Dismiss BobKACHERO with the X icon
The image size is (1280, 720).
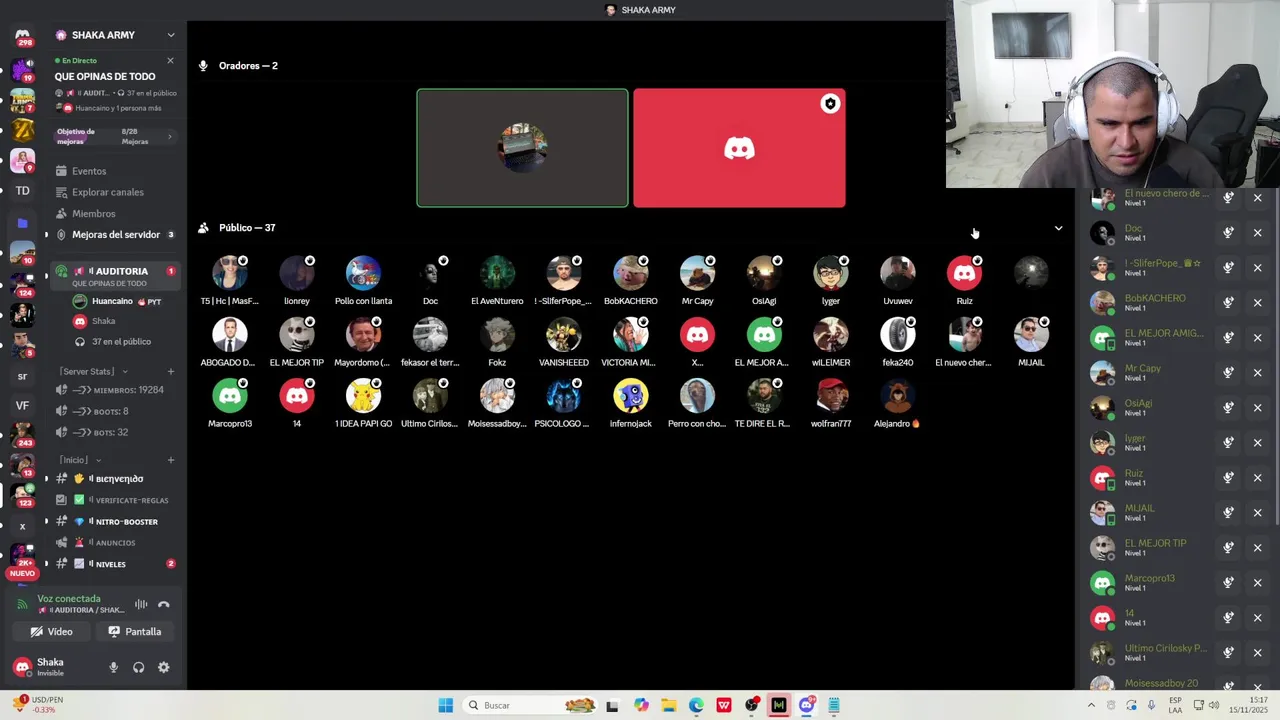(1258, 303)
